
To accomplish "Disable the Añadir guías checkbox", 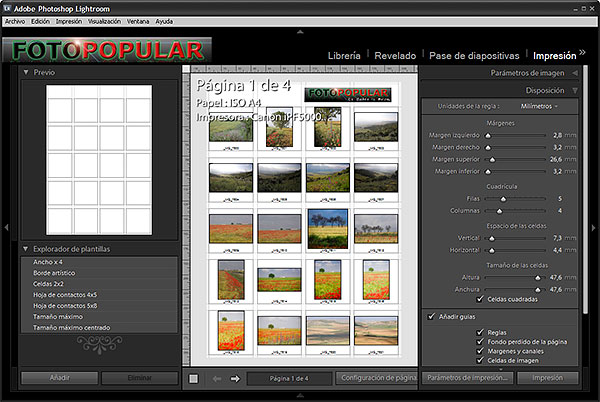I will point(432,316).
